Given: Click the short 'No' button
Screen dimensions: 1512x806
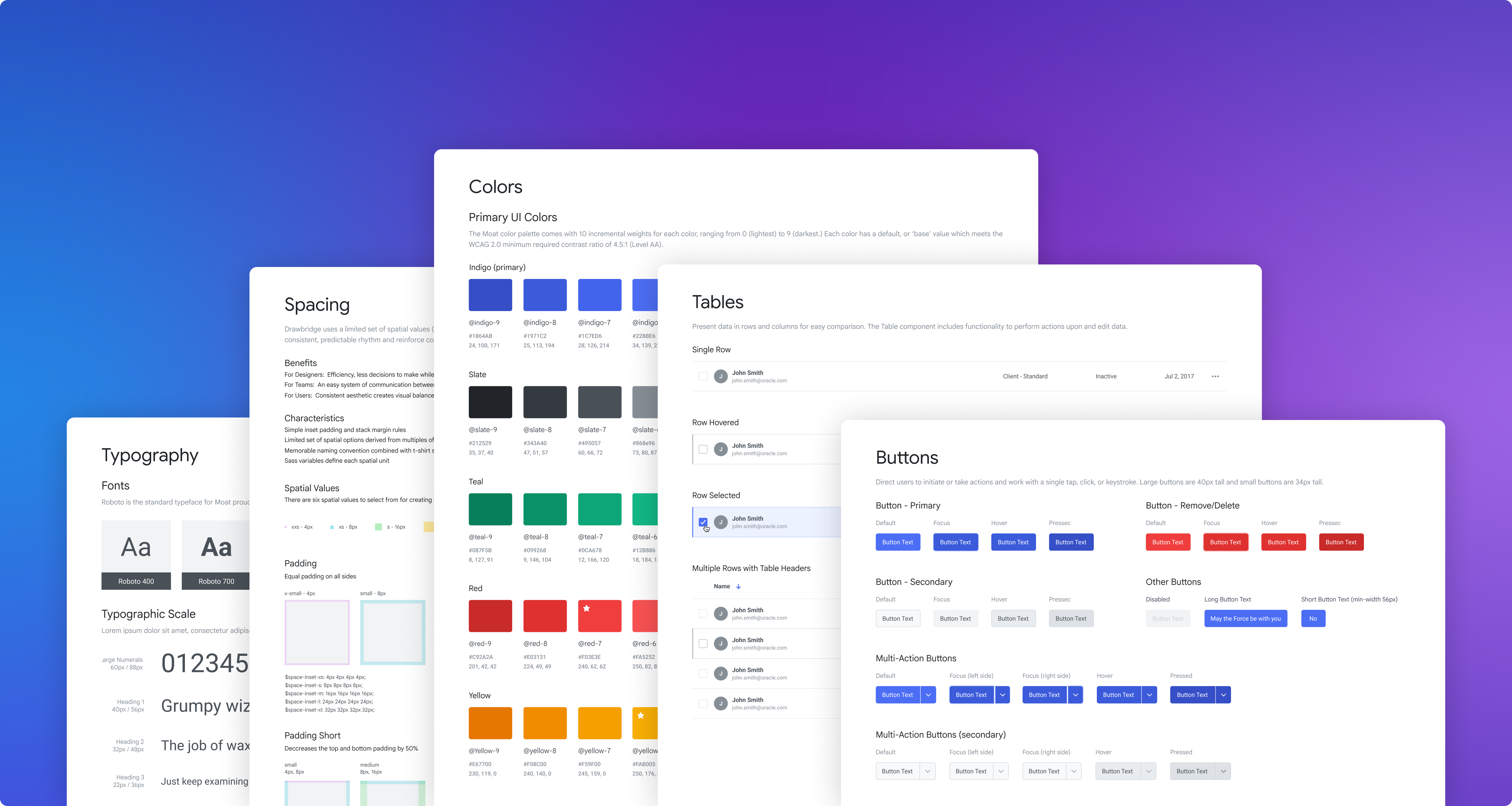Looking at the screenshot, I should [1313, 619].
